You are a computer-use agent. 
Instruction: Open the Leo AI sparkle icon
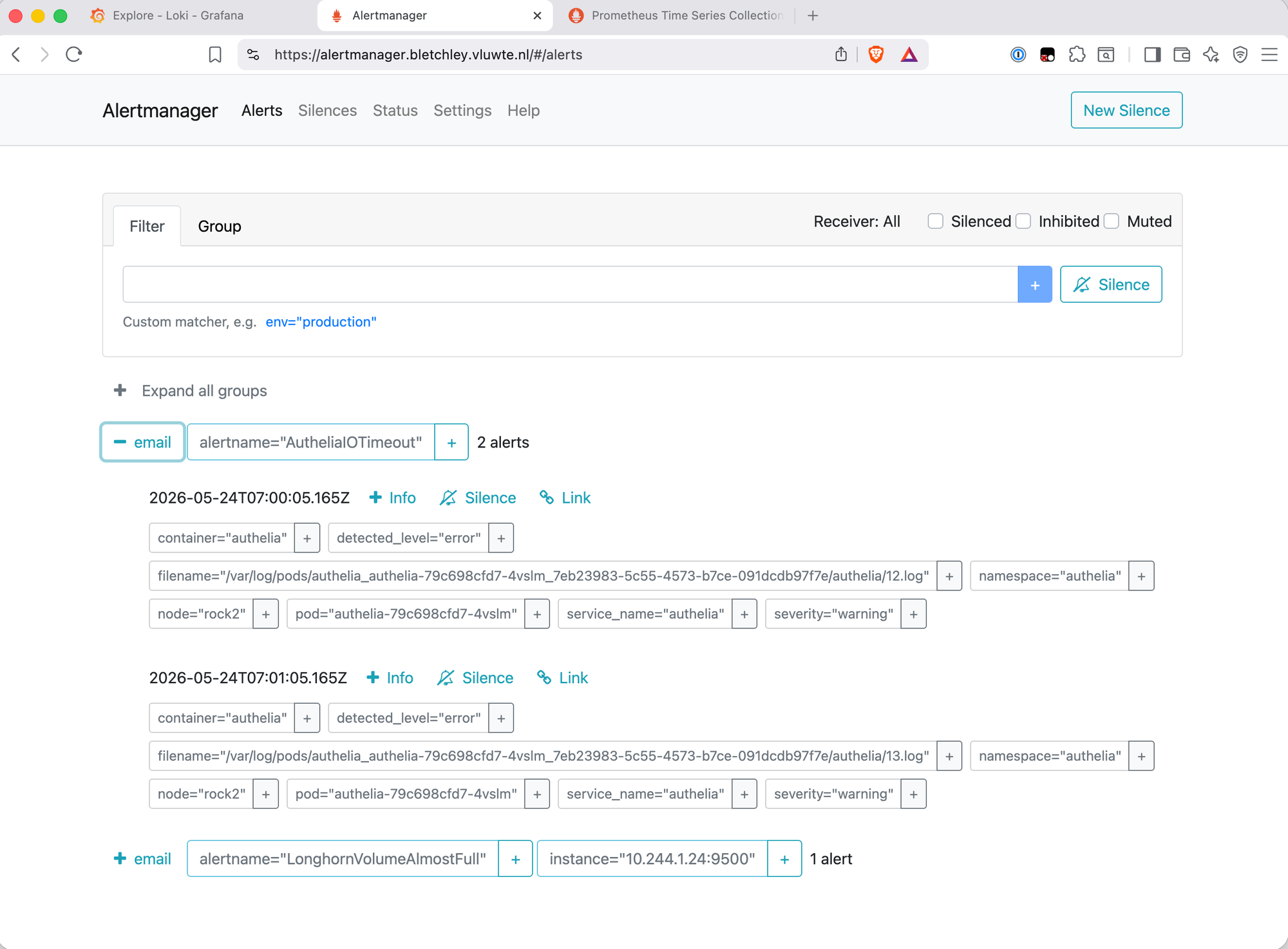[1211, 55]
